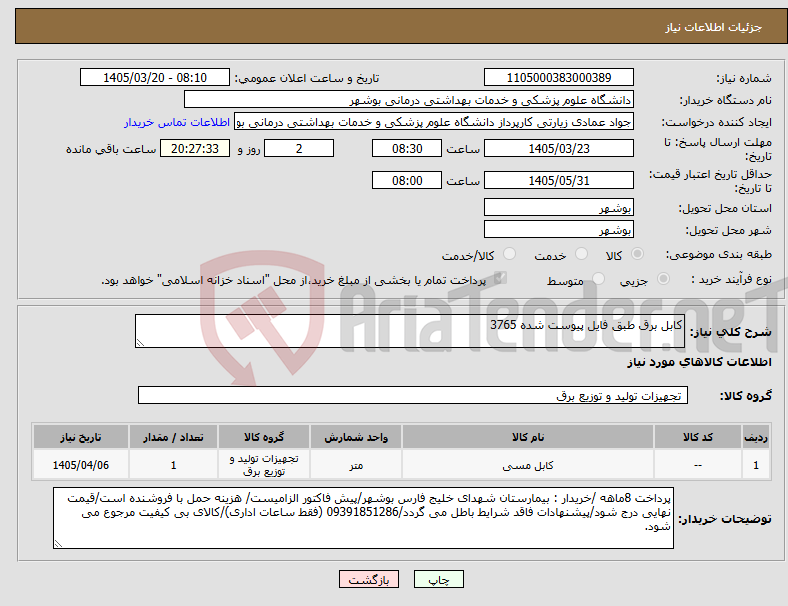Screen dimensions: 788x606
Task: Click the تجهیزات تولید و توزیع برق table cell
Action: 264,465
